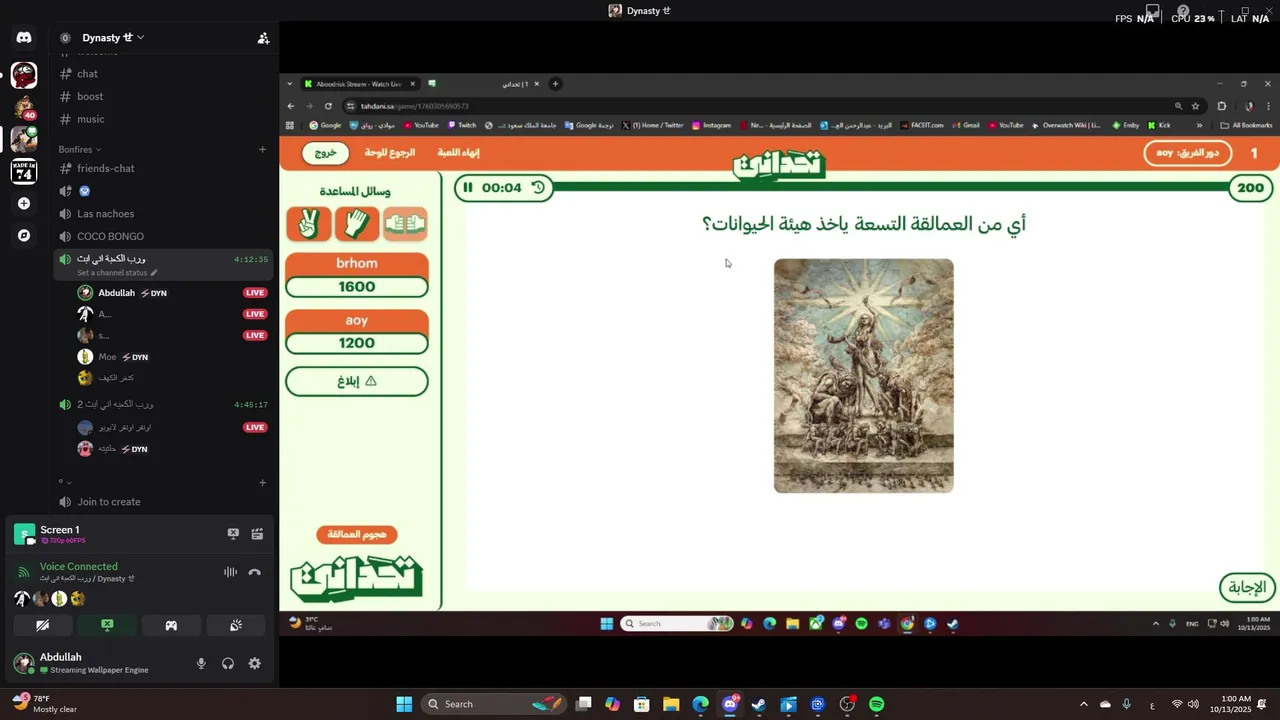The image size is (1280, 720).
Task: Open Twitch bookmark in bookmarks bar
Action: 462,125
